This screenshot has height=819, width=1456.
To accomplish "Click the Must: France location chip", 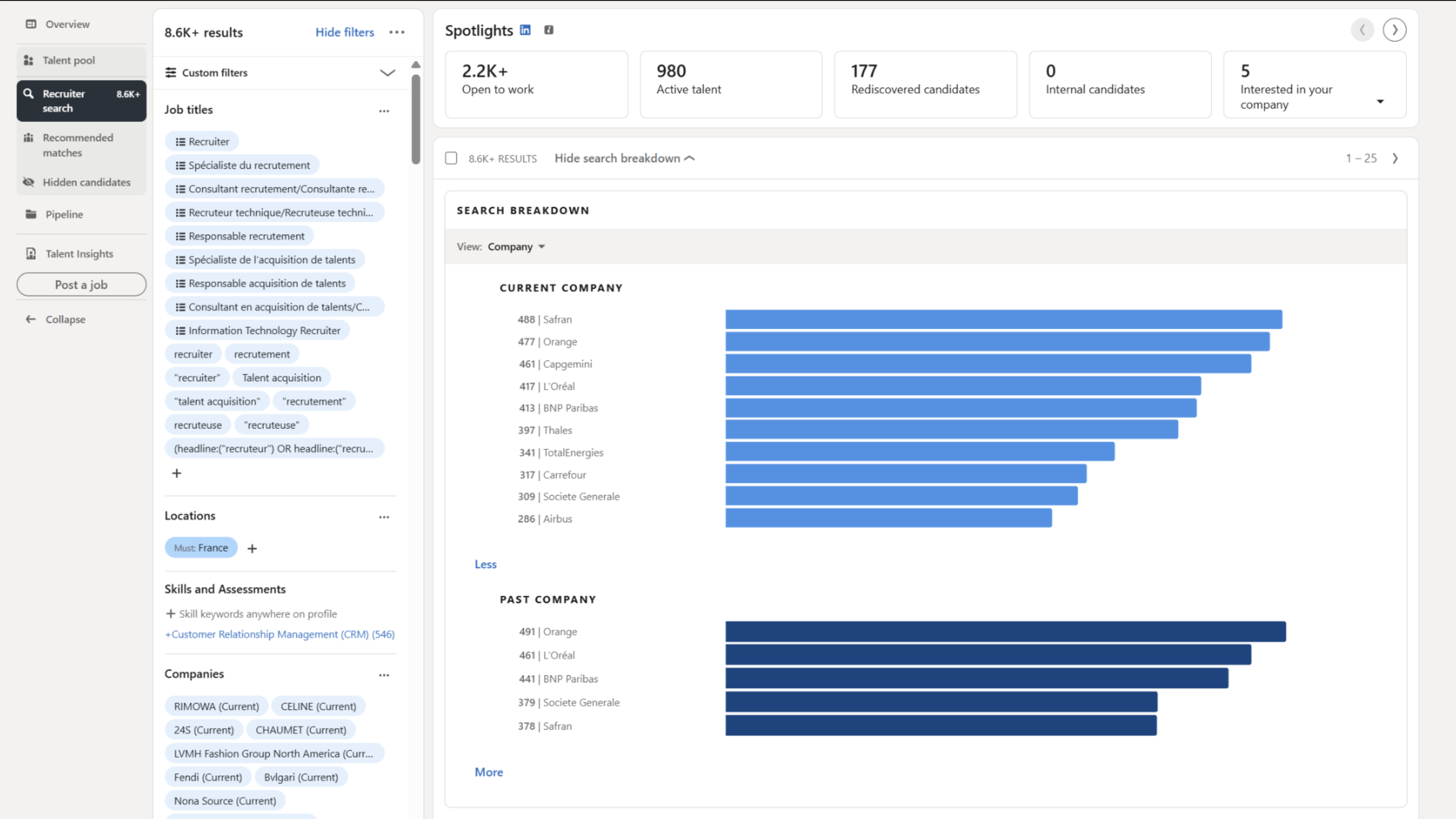I will click(x=201, y=548).
